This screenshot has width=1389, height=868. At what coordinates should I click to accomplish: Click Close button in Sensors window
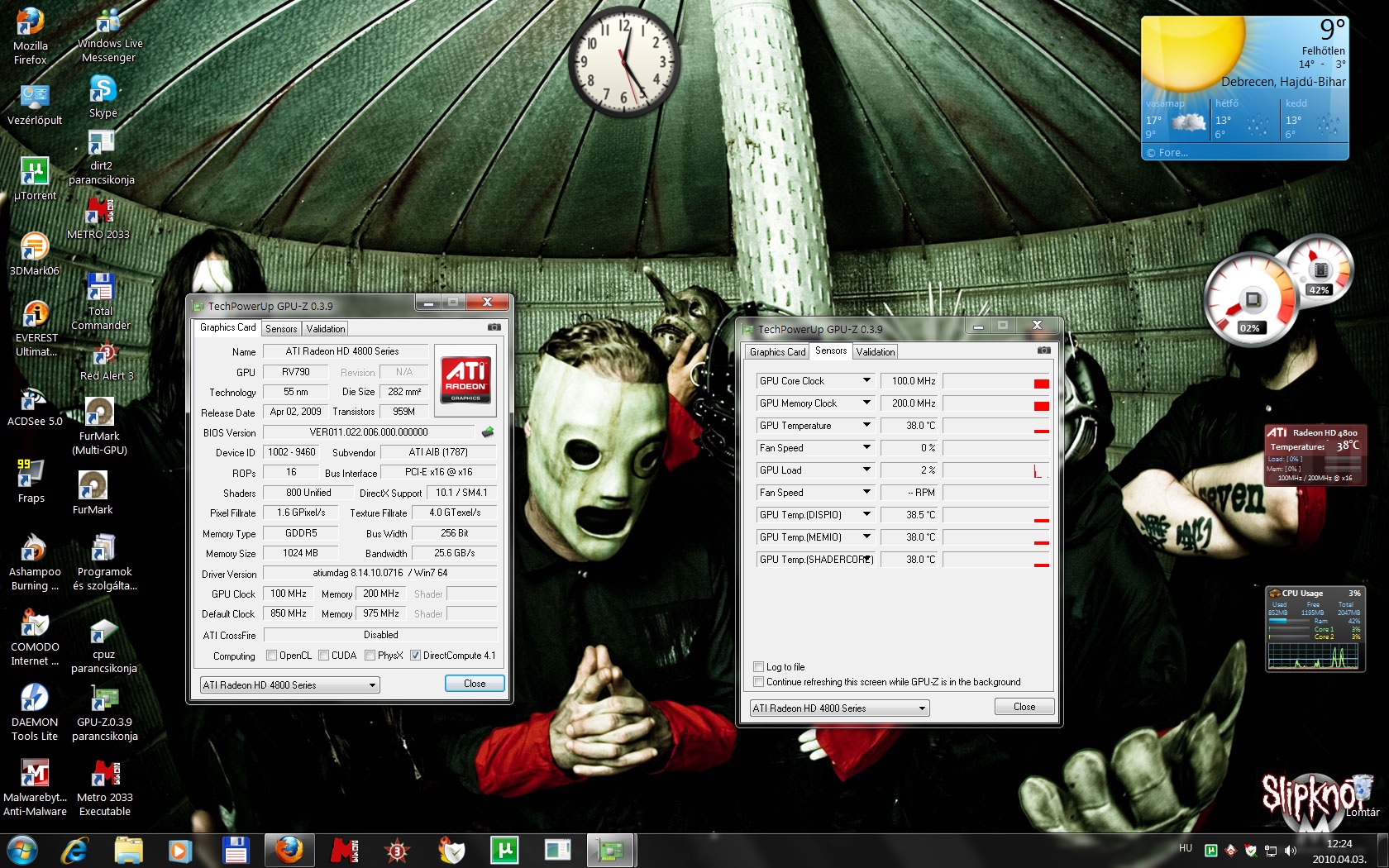tap(1024, 707)
